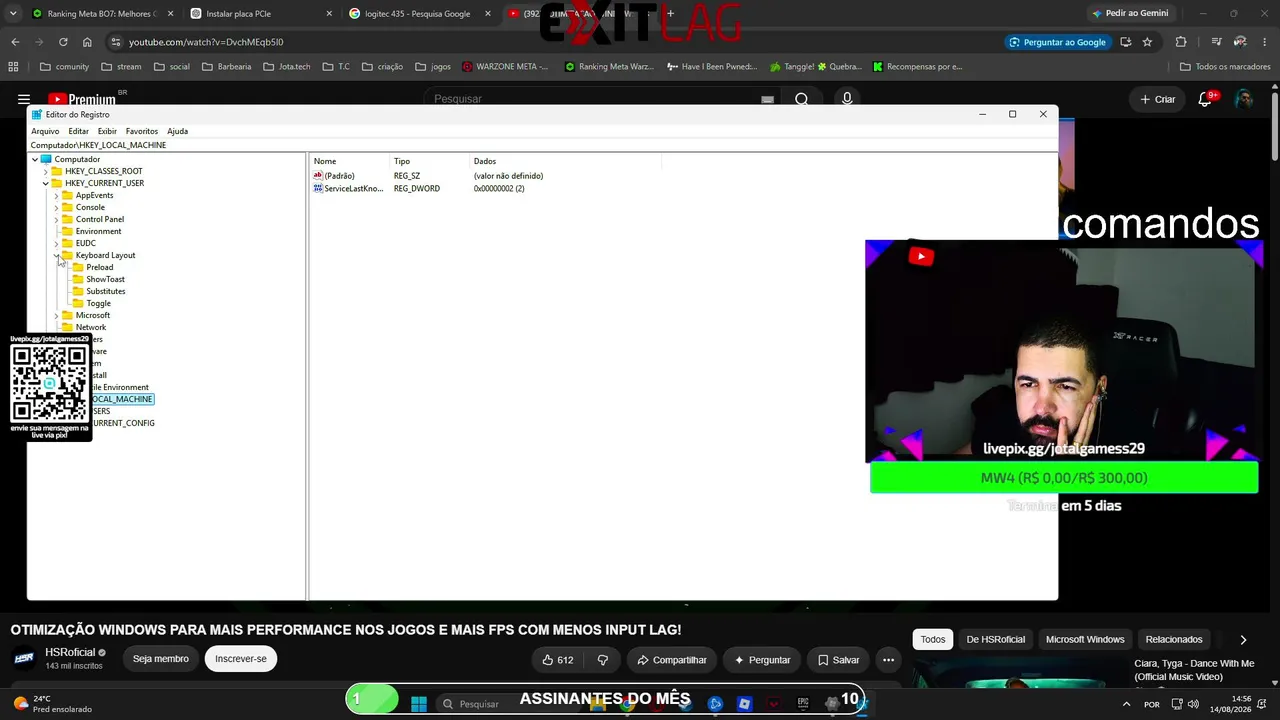Image resolution: width=1280 pixels, height=720 pixels.
Task: Click Perguntar ao Google button
Action: click(x=1057, y=42)
